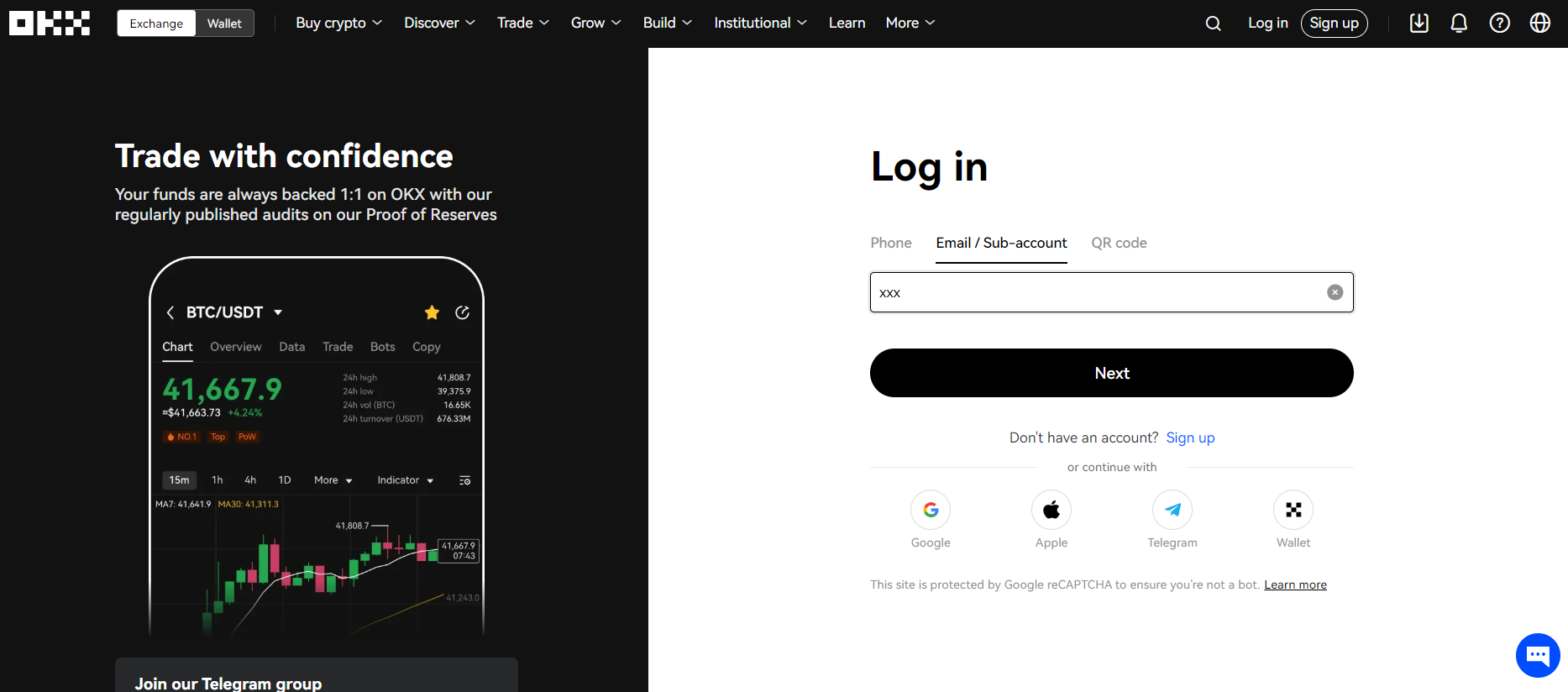Screen dimensions: 1568x692
Task: Continue with the Wallet icon
Action: coord(1293,510)
